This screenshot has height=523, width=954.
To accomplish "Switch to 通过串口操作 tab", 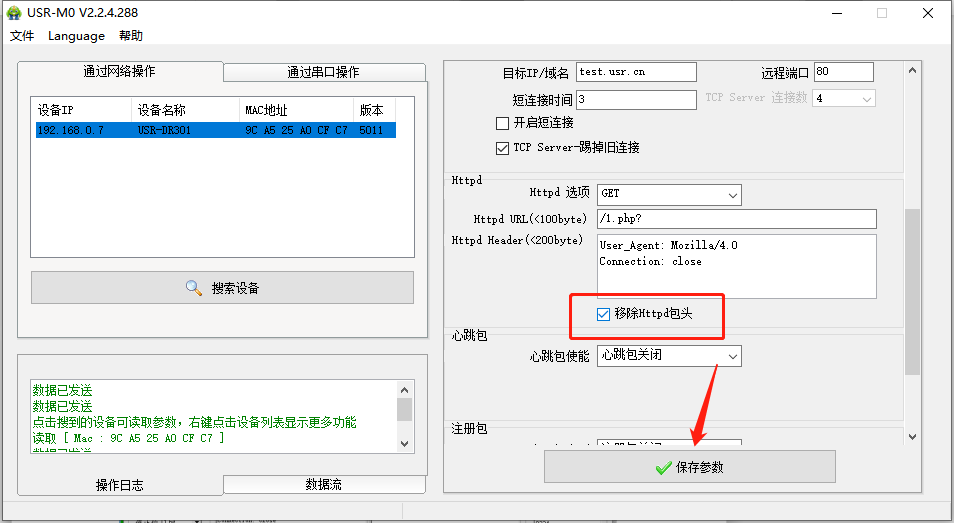I will pos(323,72).
